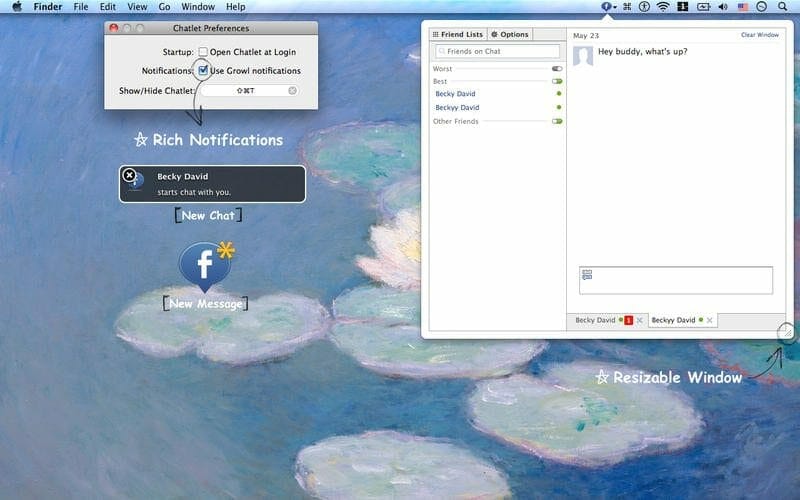
Task: Open the Window menu in menu bar
Action: (x=198, y=7)
